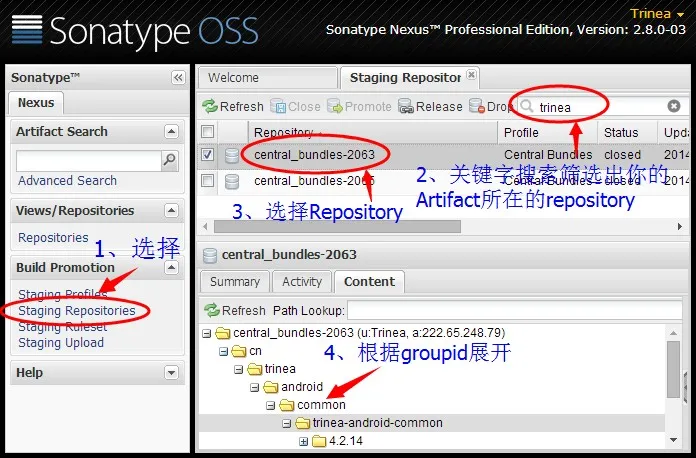Click the common folder icon

[287, 405]
